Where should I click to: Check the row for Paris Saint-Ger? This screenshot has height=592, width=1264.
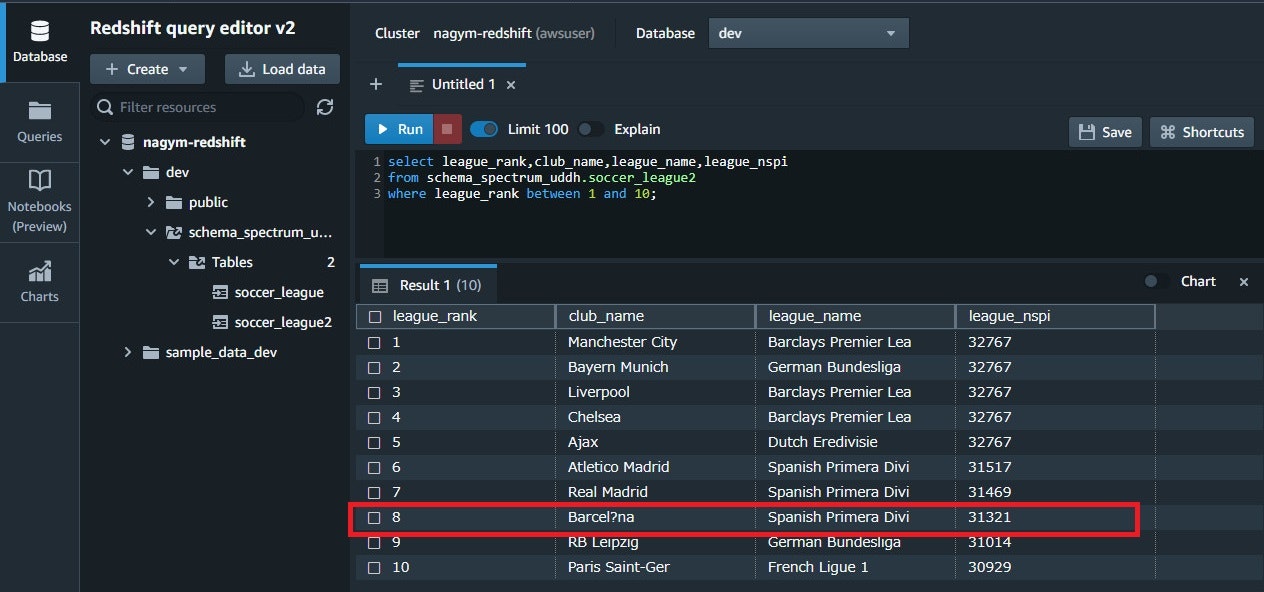(x=374, y=567)
